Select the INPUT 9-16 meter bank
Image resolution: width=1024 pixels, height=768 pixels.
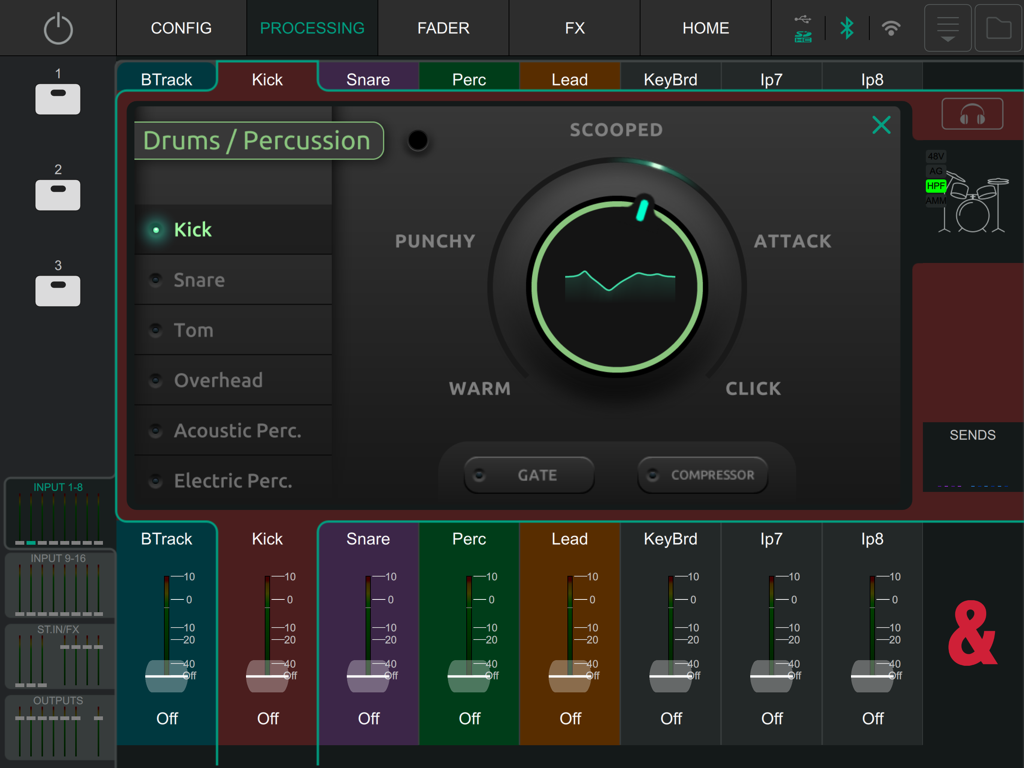tap(58, 585)
